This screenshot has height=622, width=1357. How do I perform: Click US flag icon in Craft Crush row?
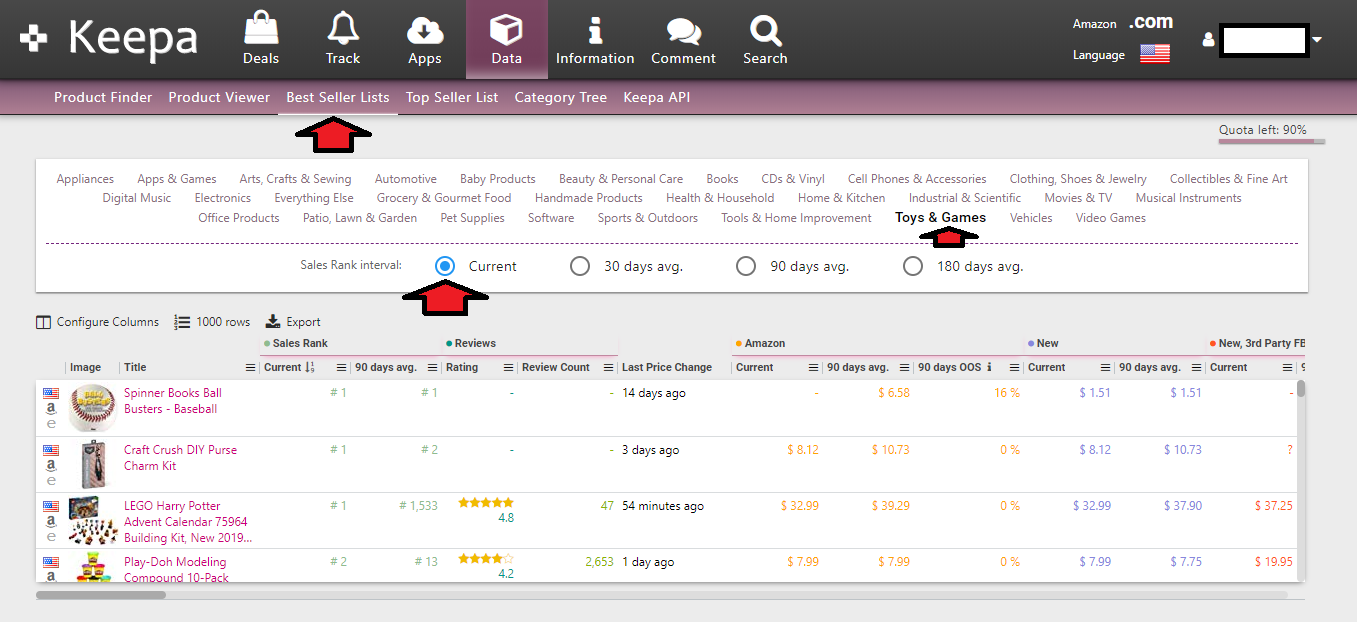click(51, 450)
